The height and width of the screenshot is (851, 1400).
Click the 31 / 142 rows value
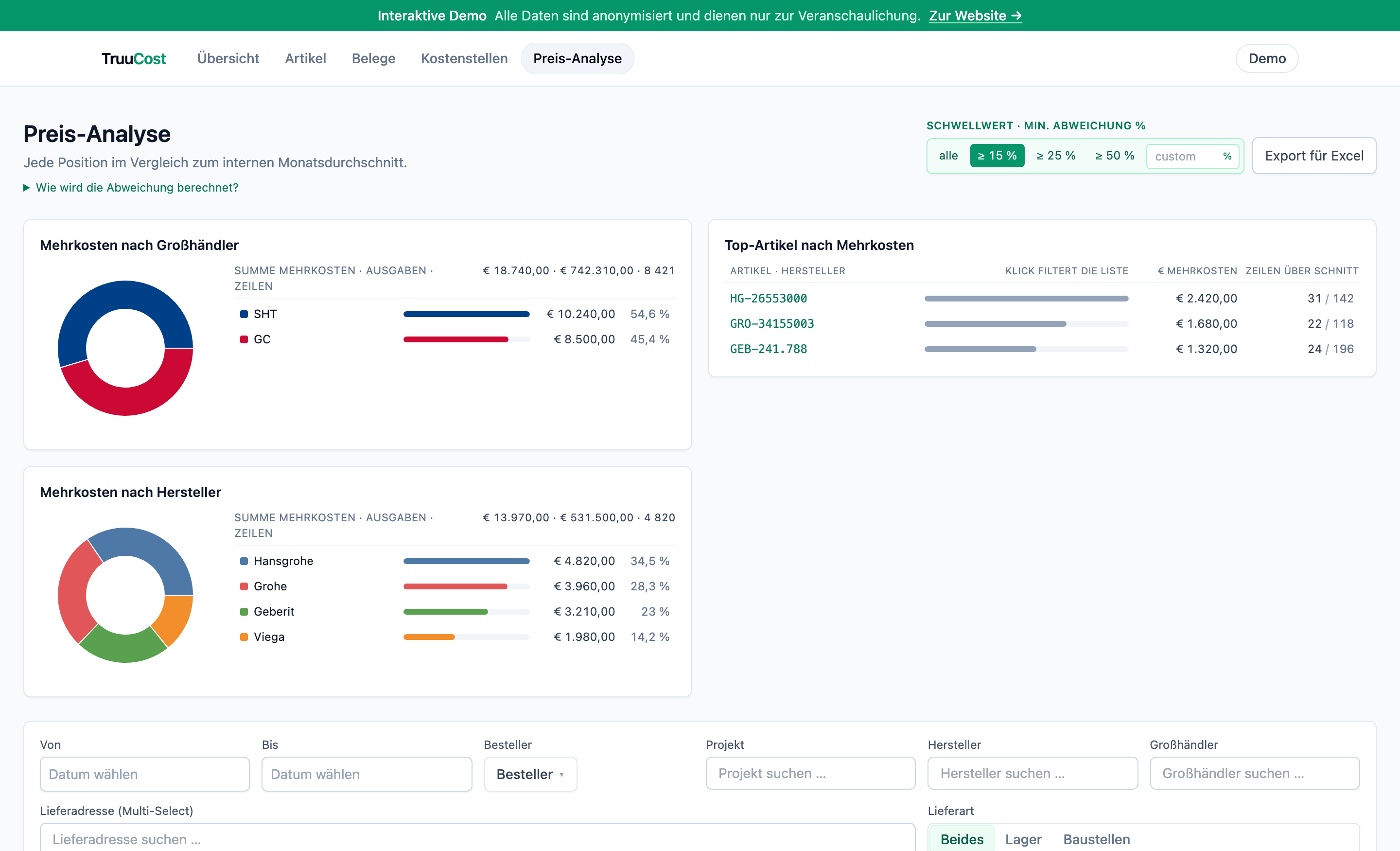pos(1330,299)
